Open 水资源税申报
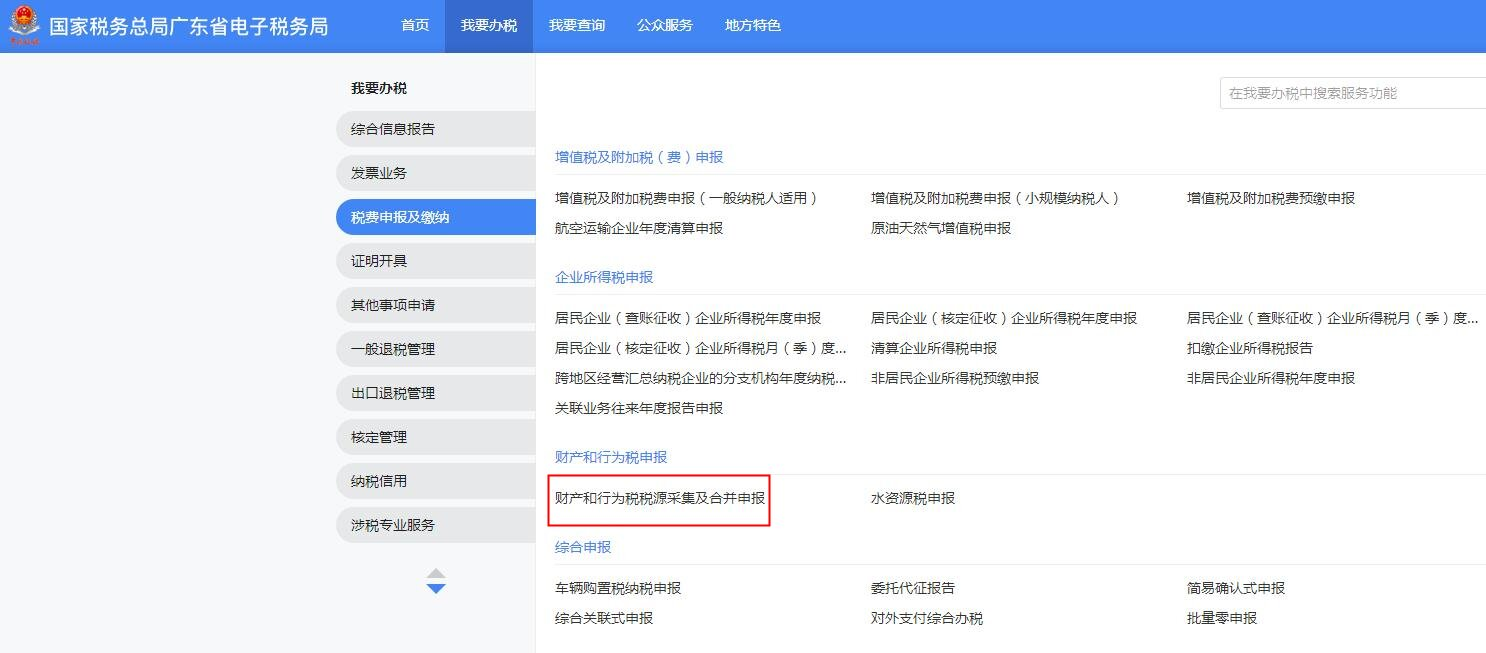 [913, 498]
